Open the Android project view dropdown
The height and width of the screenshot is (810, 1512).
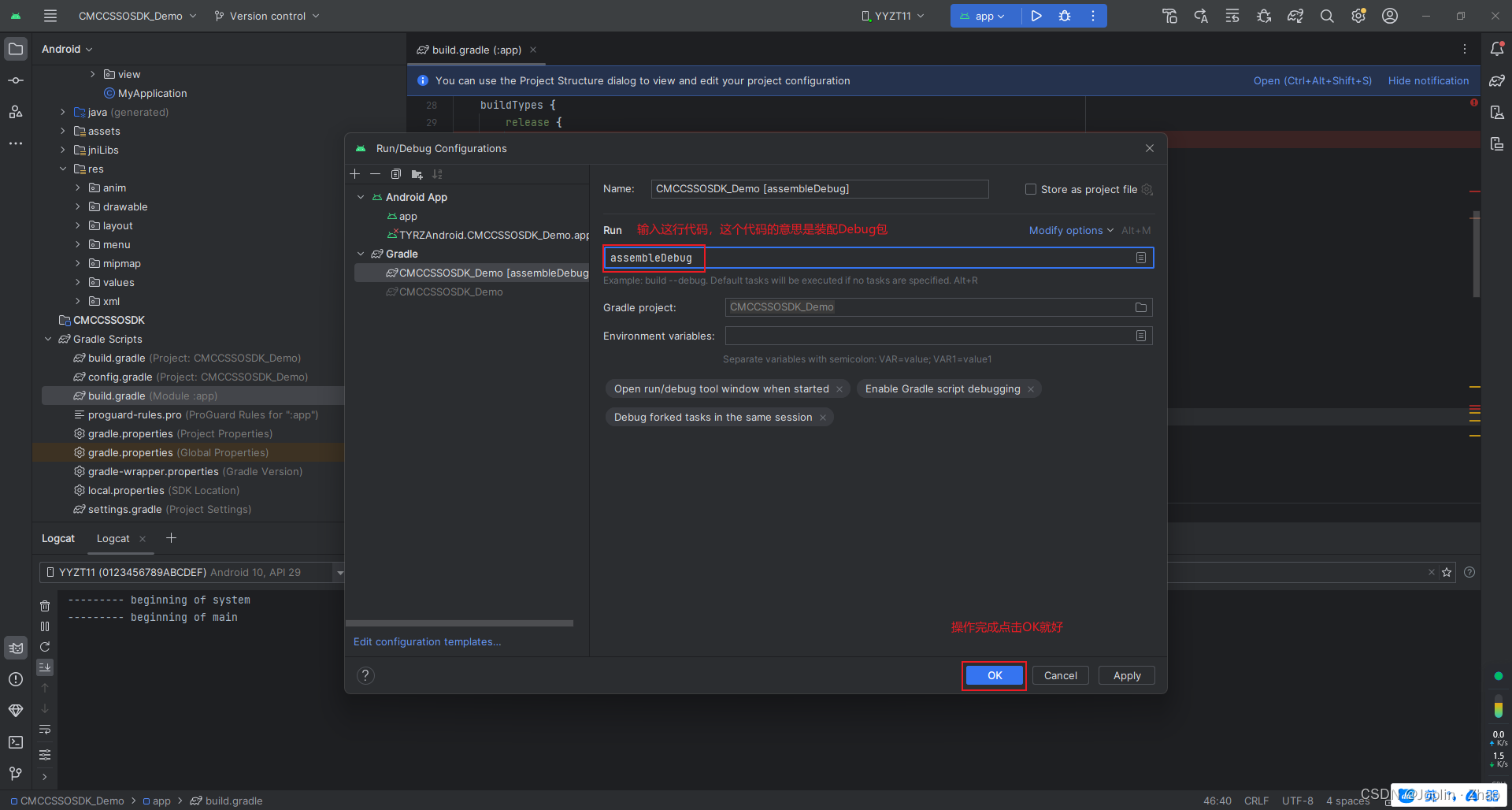[x=67, y=49]
